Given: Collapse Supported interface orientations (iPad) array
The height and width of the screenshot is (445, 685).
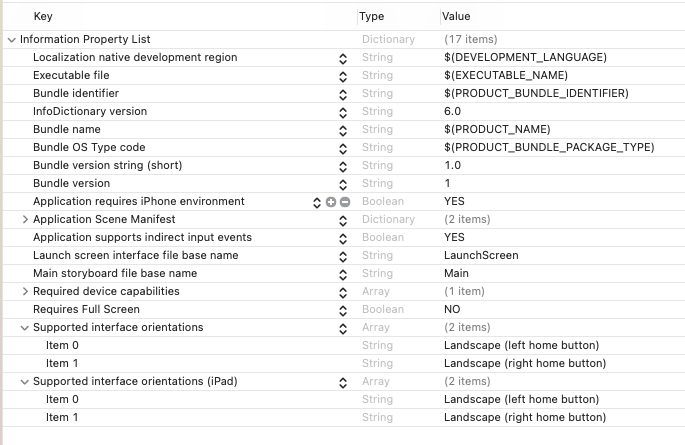Looking at the screenshot, I should pos(25,382).
